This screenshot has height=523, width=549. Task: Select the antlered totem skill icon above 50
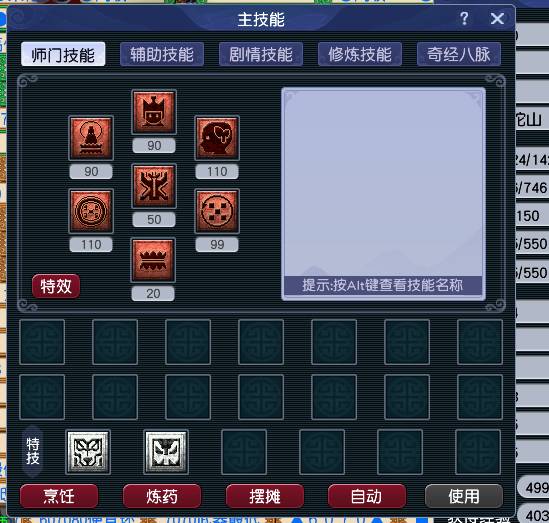[154, 186]
